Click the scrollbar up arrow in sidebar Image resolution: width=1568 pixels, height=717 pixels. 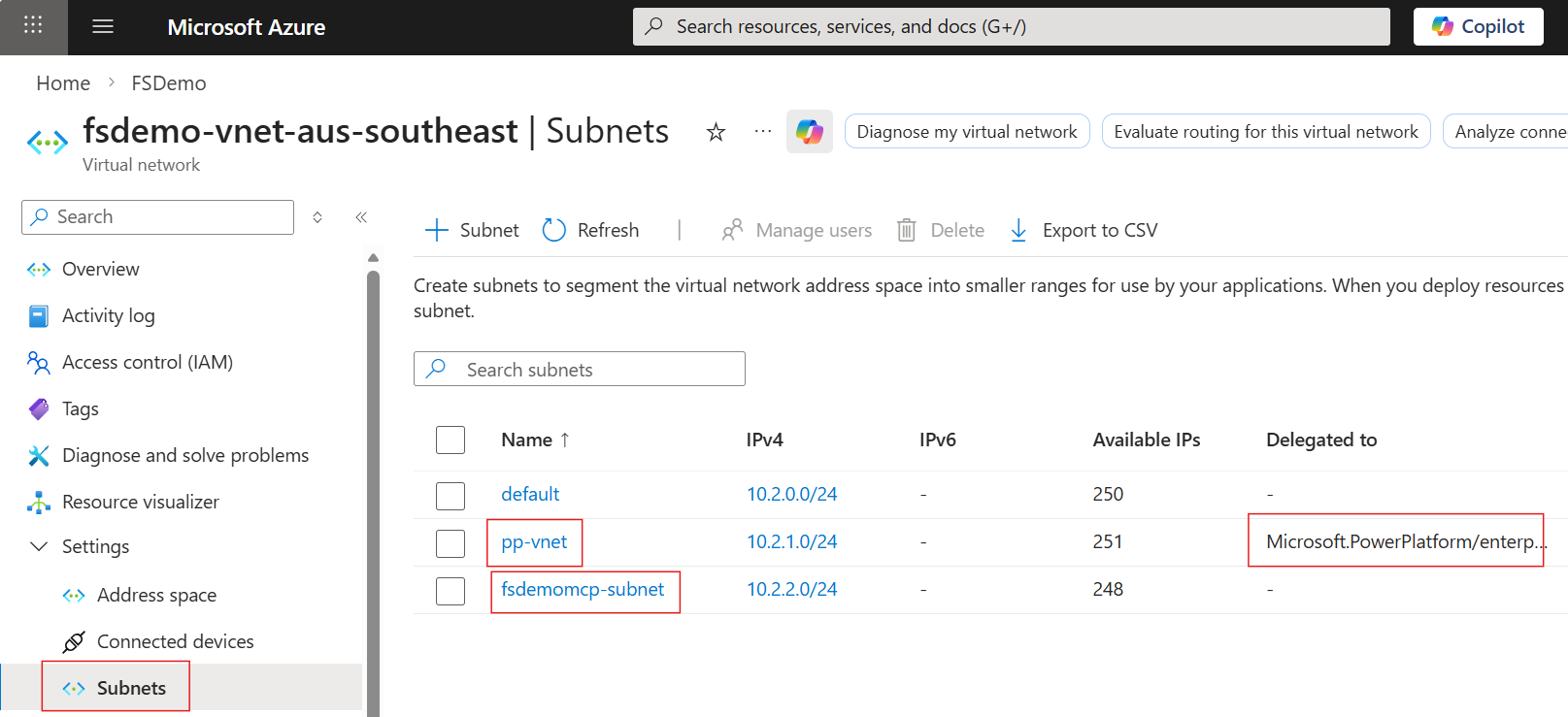[373, 258]
